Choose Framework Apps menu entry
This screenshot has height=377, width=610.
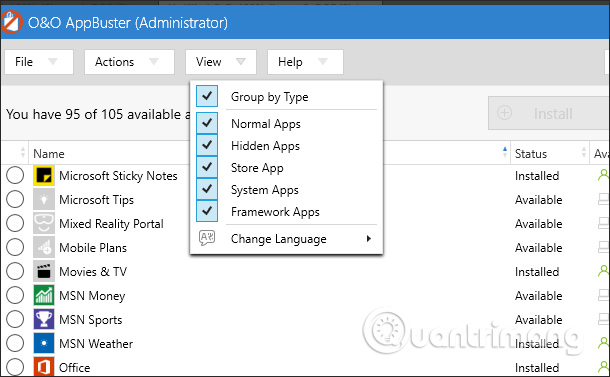286,212
